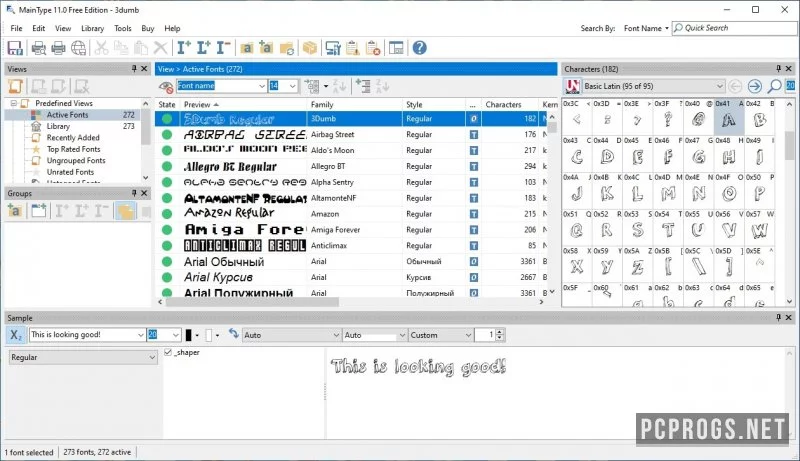Click the Unicode block icon in the Characters panel

[572, 86]
